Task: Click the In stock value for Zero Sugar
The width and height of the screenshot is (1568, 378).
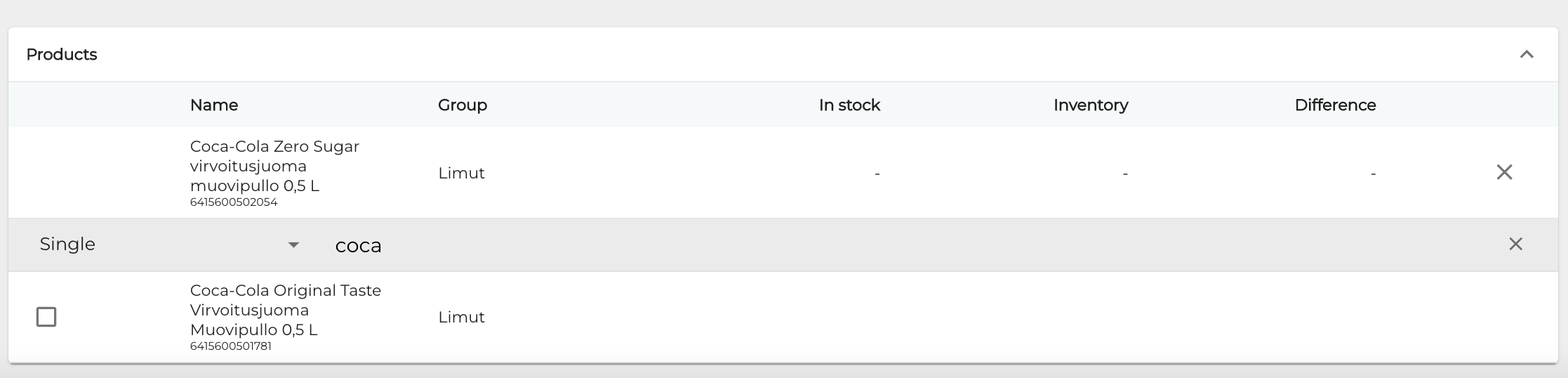Action: click(x=876, y=173)
